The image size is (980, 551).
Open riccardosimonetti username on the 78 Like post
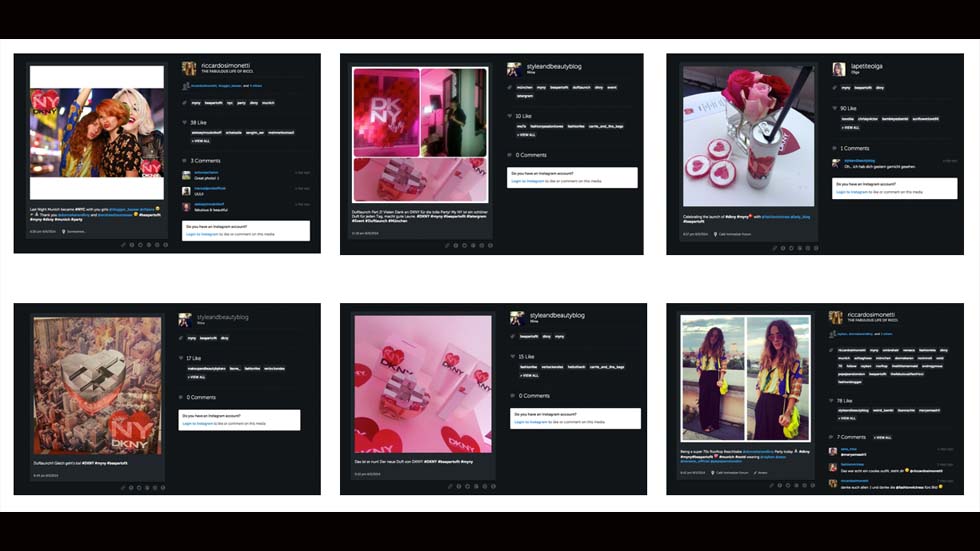(871, 314)
